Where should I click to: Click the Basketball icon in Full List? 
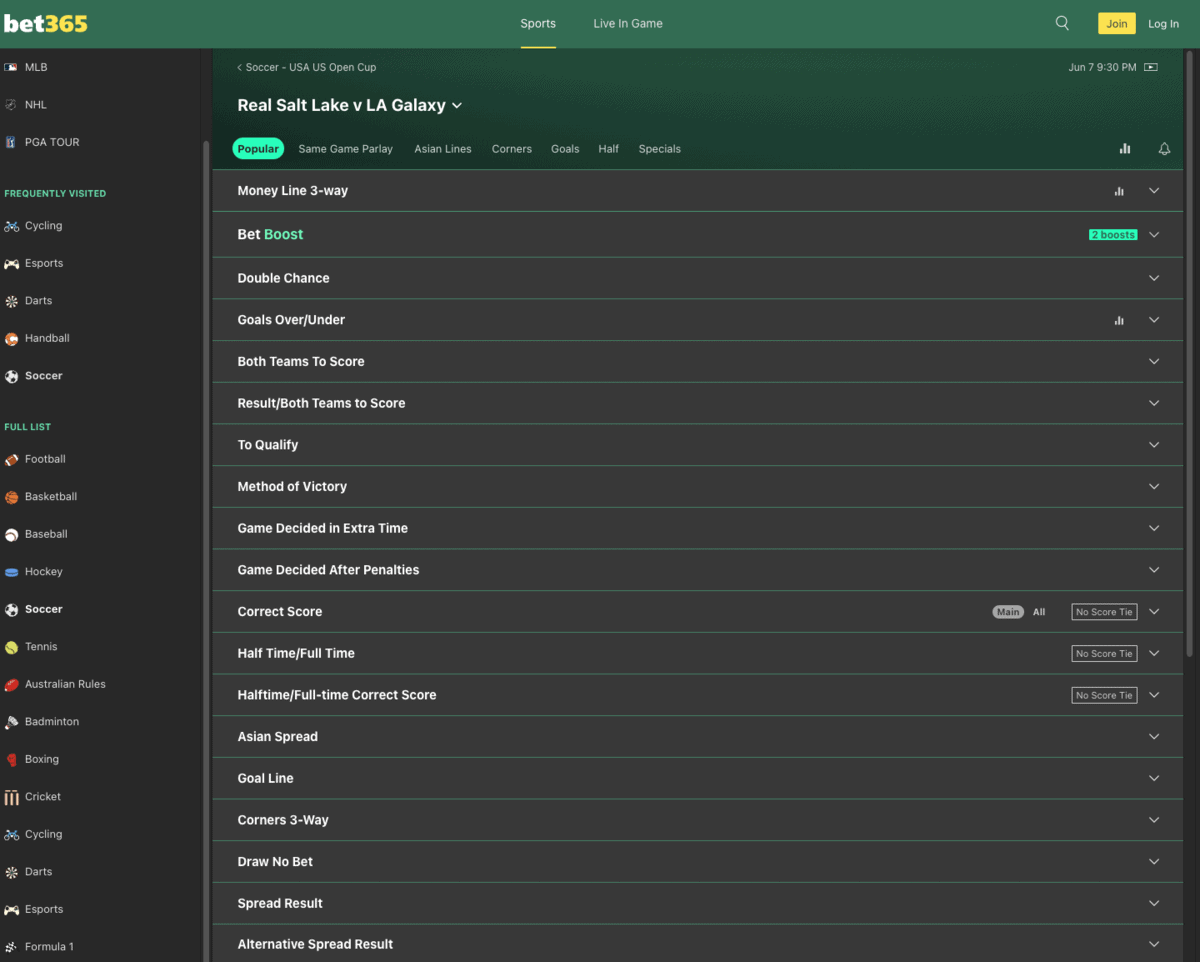[x=11, y=497]
